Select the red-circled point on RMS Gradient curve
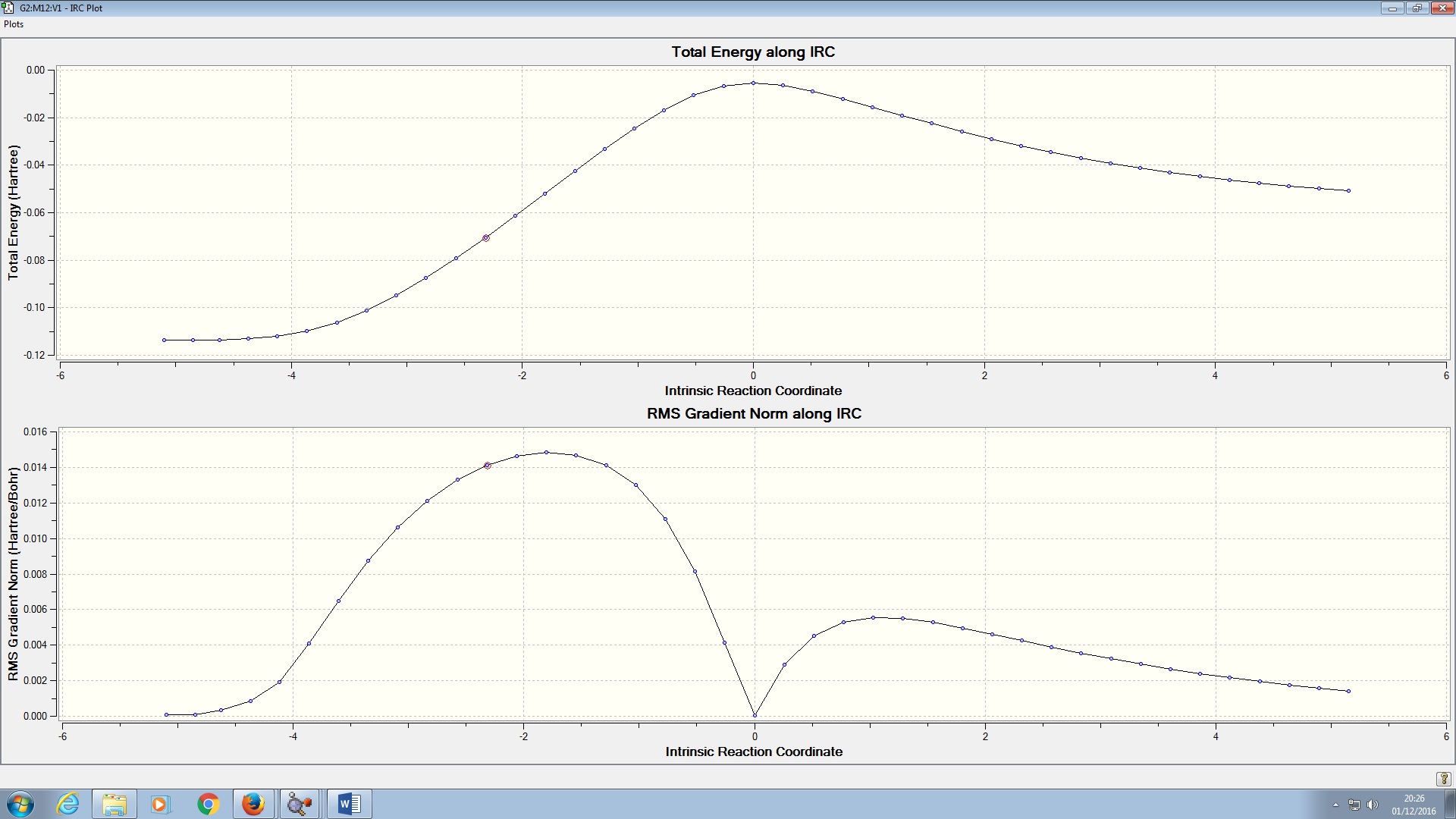 (488, 466)
